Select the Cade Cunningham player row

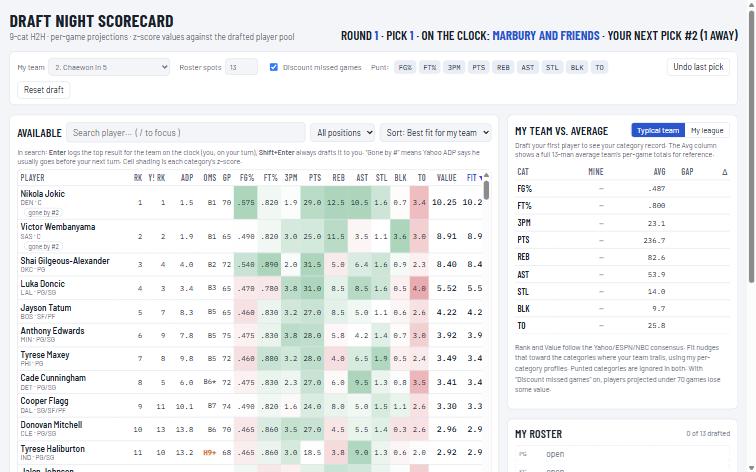pyautogui.click(x=251, y=382)
